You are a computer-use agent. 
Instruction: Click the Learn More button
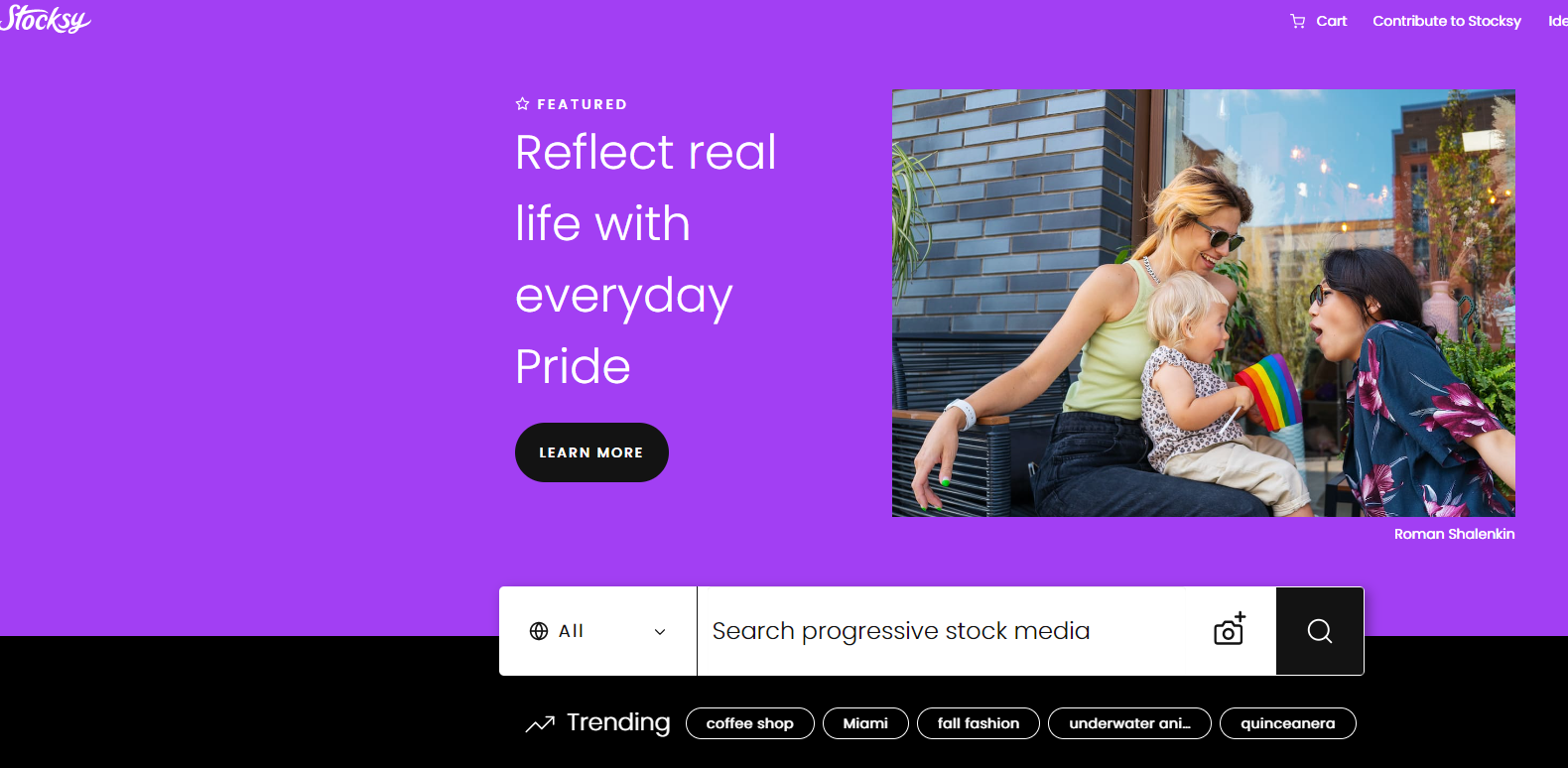coord(591,452)
